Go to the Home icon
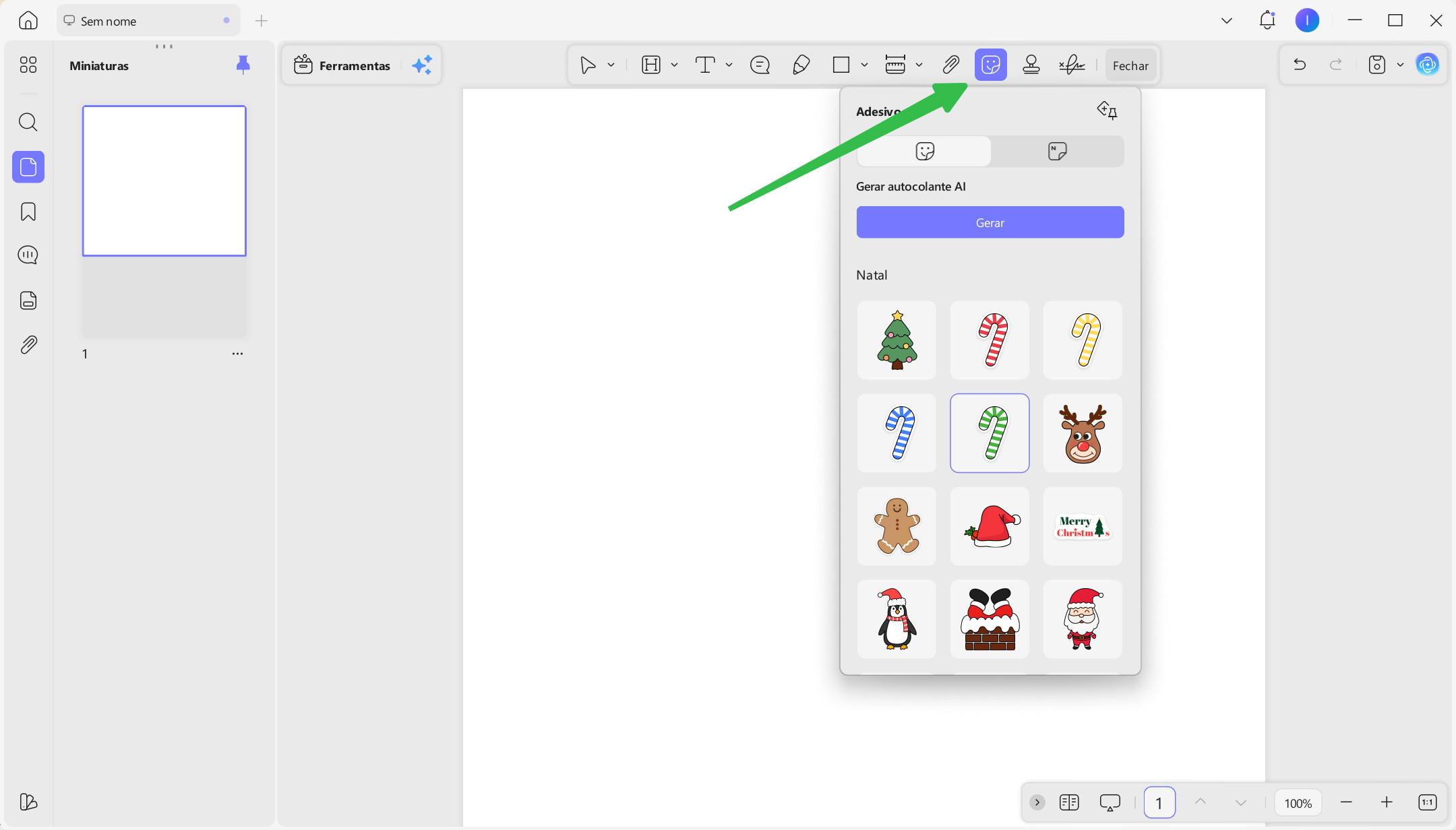Screen dimensions: 1456x830 pos(28,21)
